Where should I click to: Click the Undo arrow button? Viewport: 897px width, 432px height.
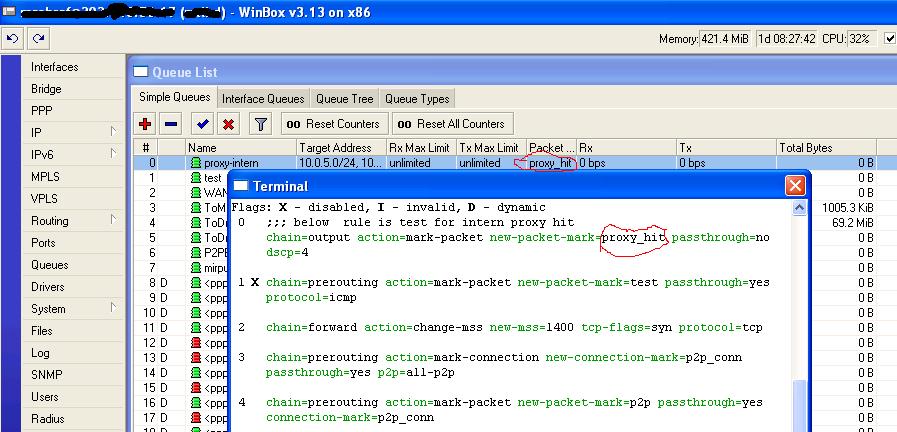click(x=12, y=39)
